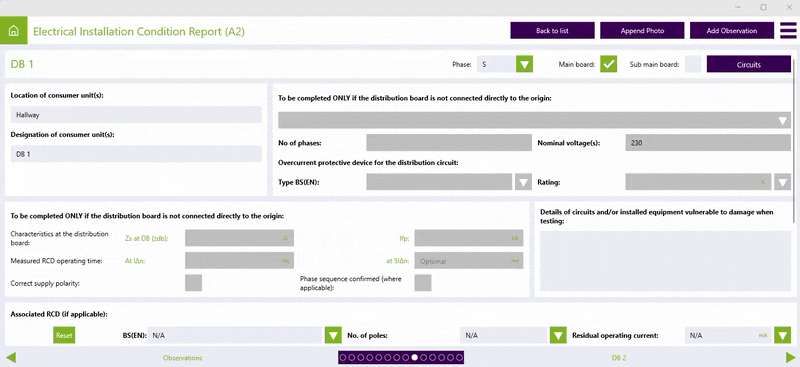Screen dimensions: 800x367
Task: Go to Observations page link
Action: 182,358
